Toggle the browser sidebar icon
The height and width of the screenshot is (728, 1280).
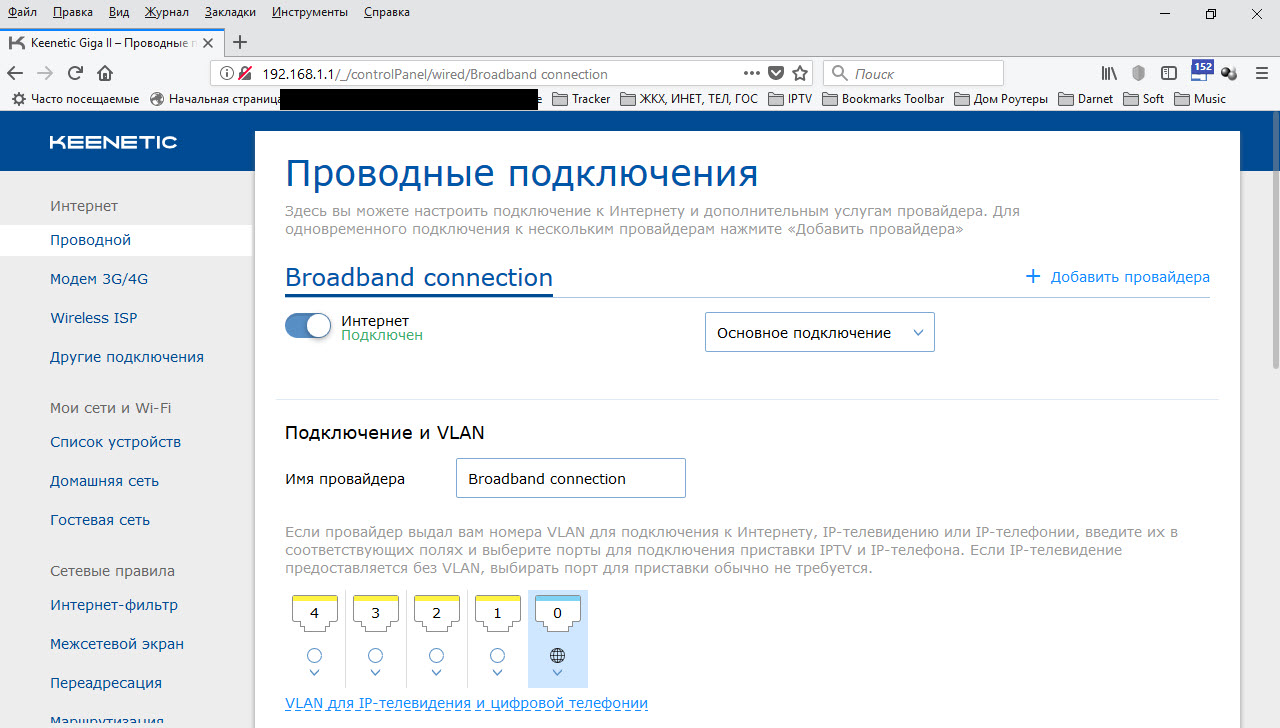(x=1168, y=73)
